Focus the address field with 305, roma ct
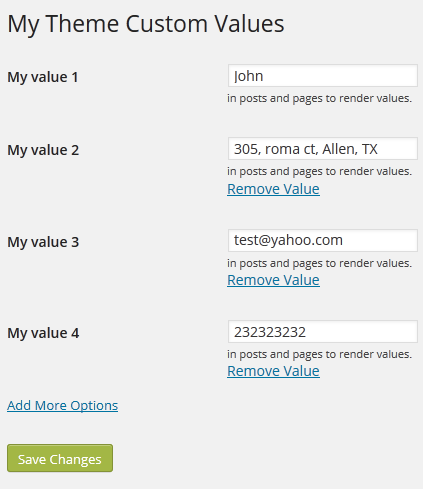Image resolution: width=423 pixels, height=489 pixels. [x=323, y=149]
